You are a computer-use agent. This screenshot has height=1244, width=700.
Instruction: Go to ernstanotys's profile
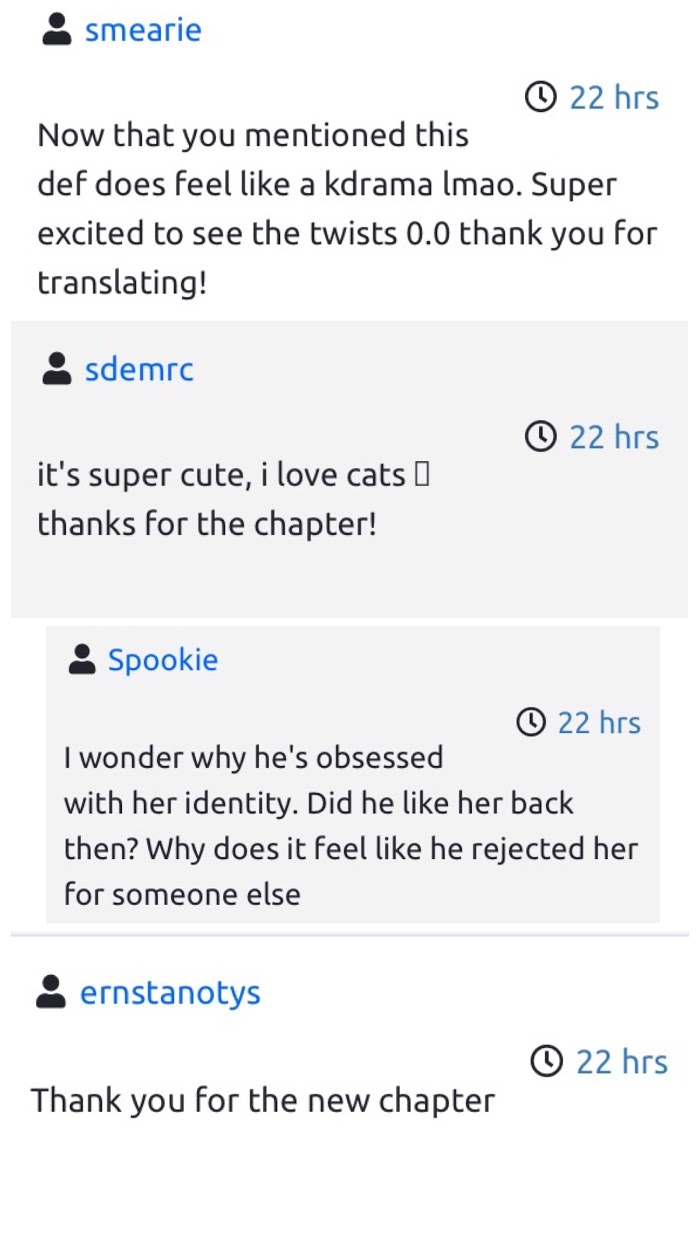tap(170, 993)
